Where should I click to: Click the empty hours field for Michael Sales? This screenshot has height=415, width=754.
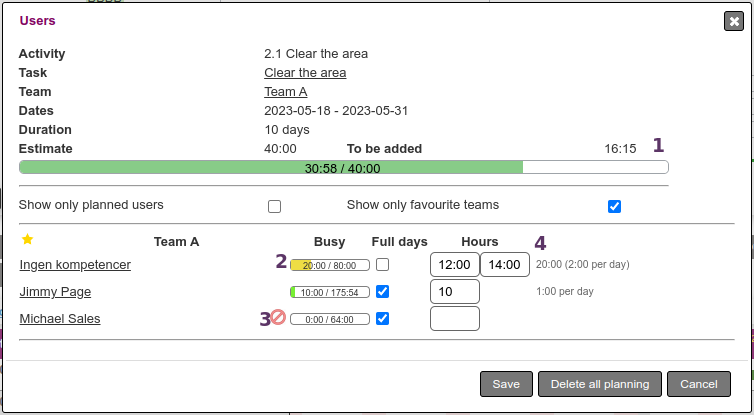coord(454,319)
